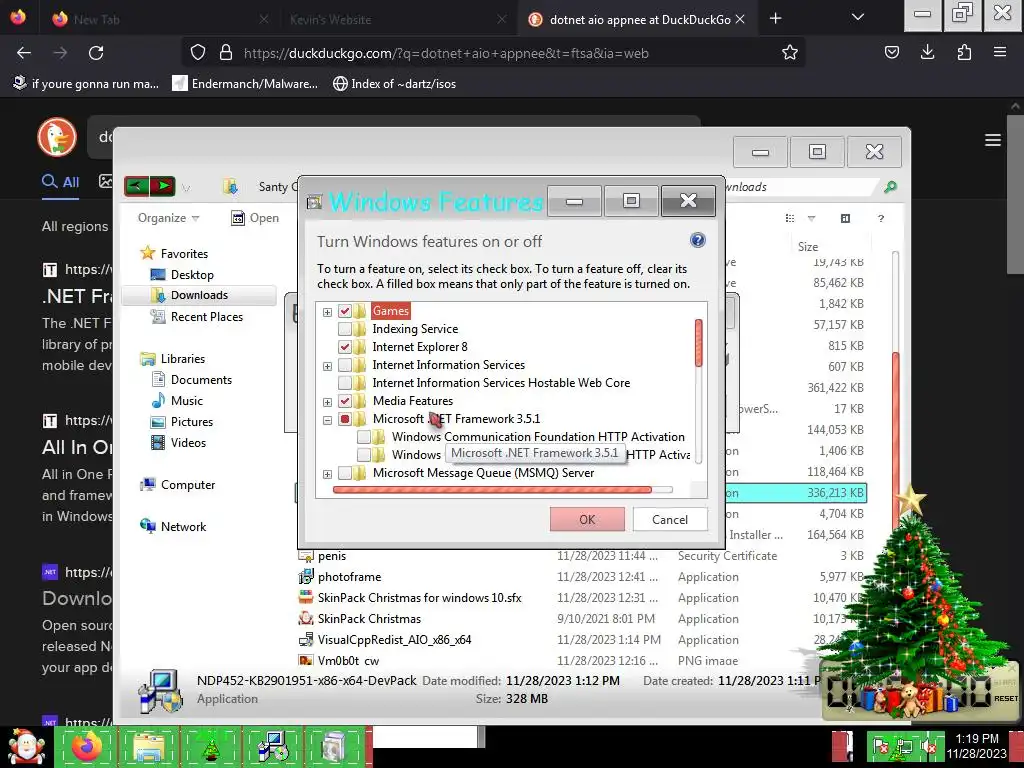
Task: Uncheck Internet Explorer 8 feature
Action: [x=345, y=347]
